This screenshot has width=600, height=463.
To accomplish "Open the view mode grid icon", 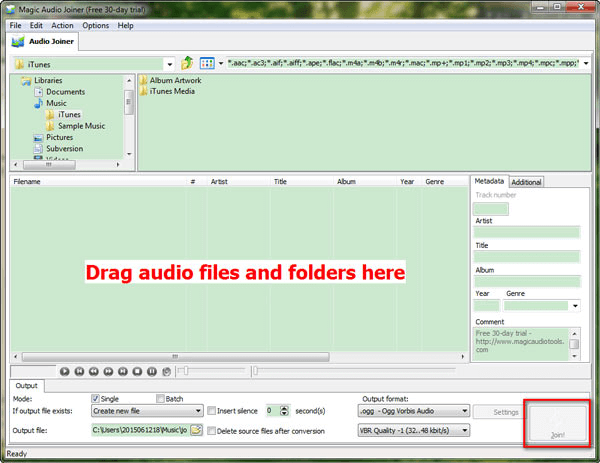I will coord(207,64).
